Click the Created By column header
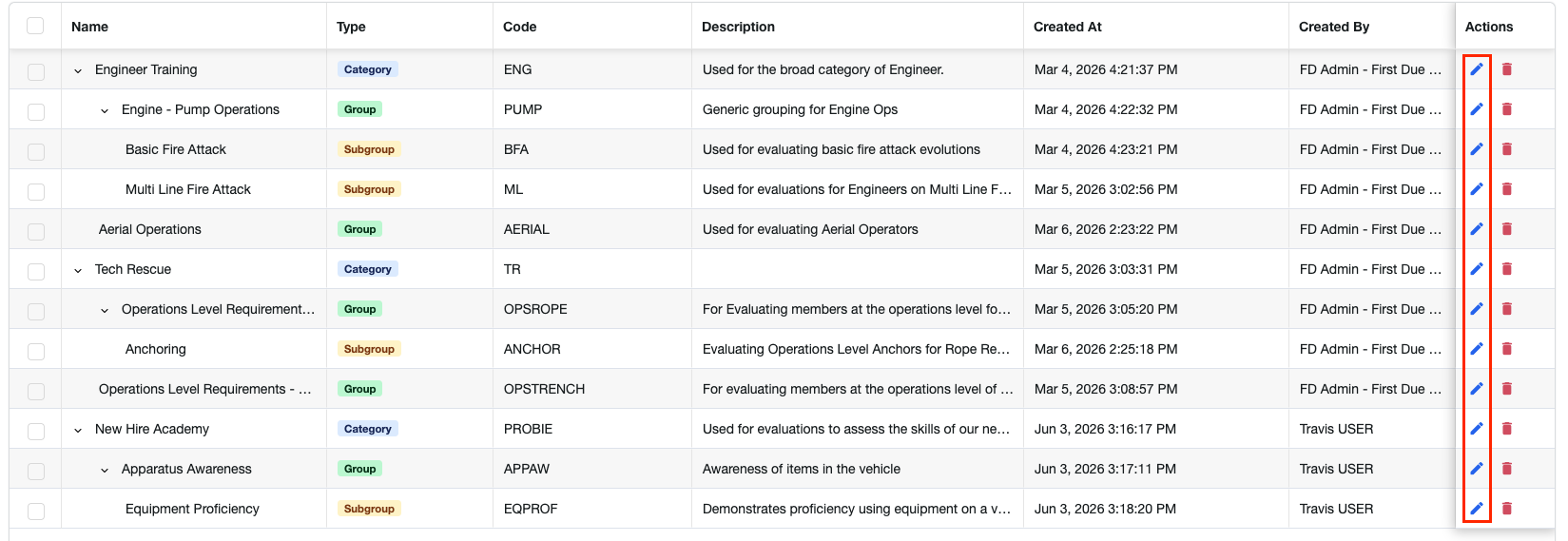 1333,27
